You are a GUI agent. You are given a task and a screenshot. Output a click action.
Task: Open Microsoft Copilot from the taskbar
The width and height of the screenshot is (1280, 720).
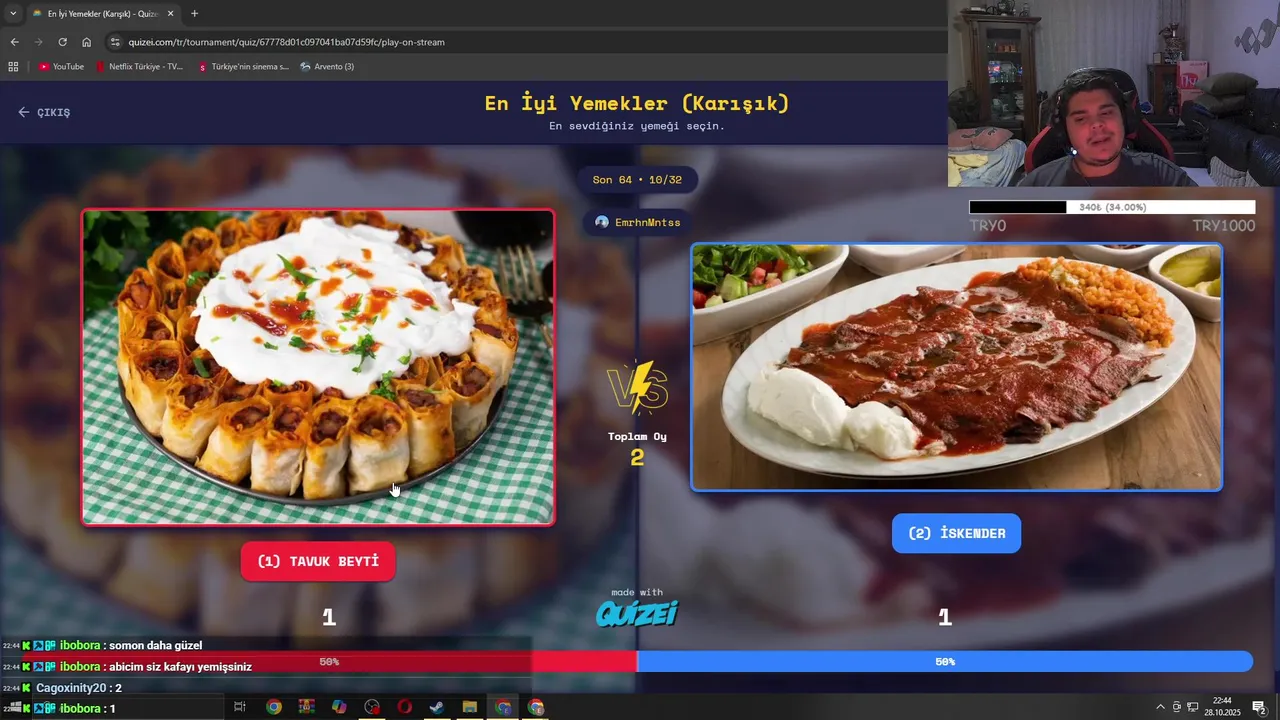click(x=339, y=707)
